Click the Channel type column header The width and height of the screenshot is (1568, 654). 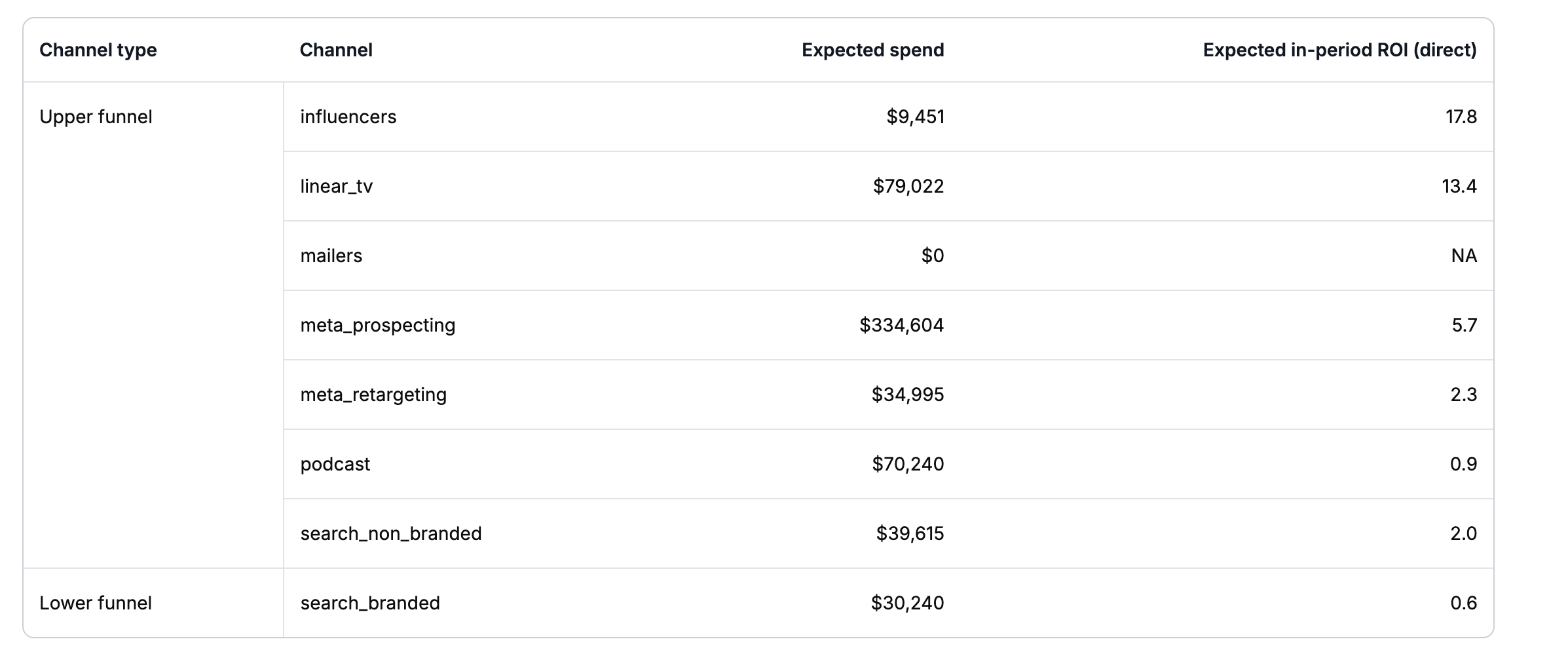[x=98, y=50]
